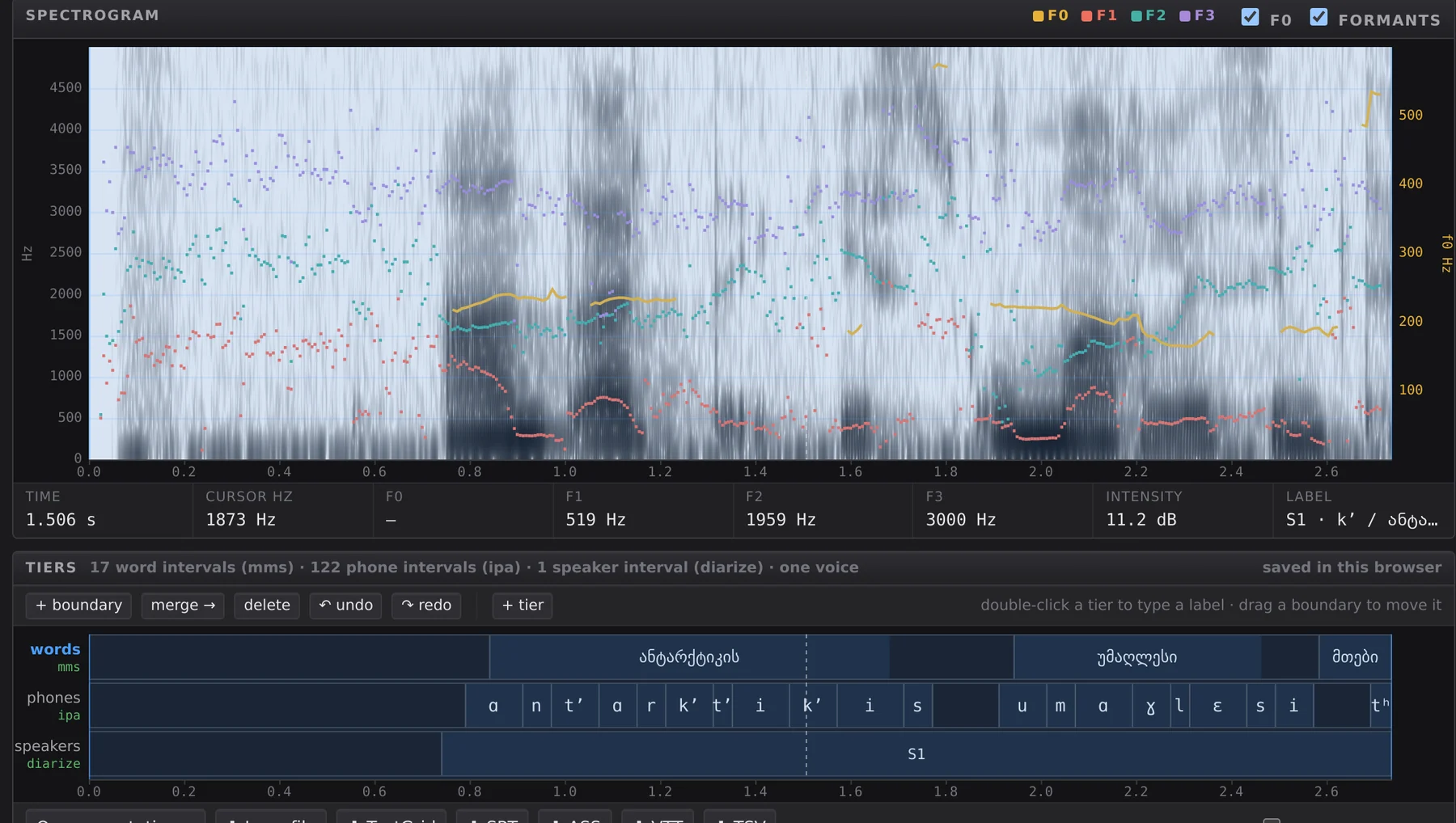Select the 'r' phone interval
Screen dimensions: 1456x823
(651, 706)
